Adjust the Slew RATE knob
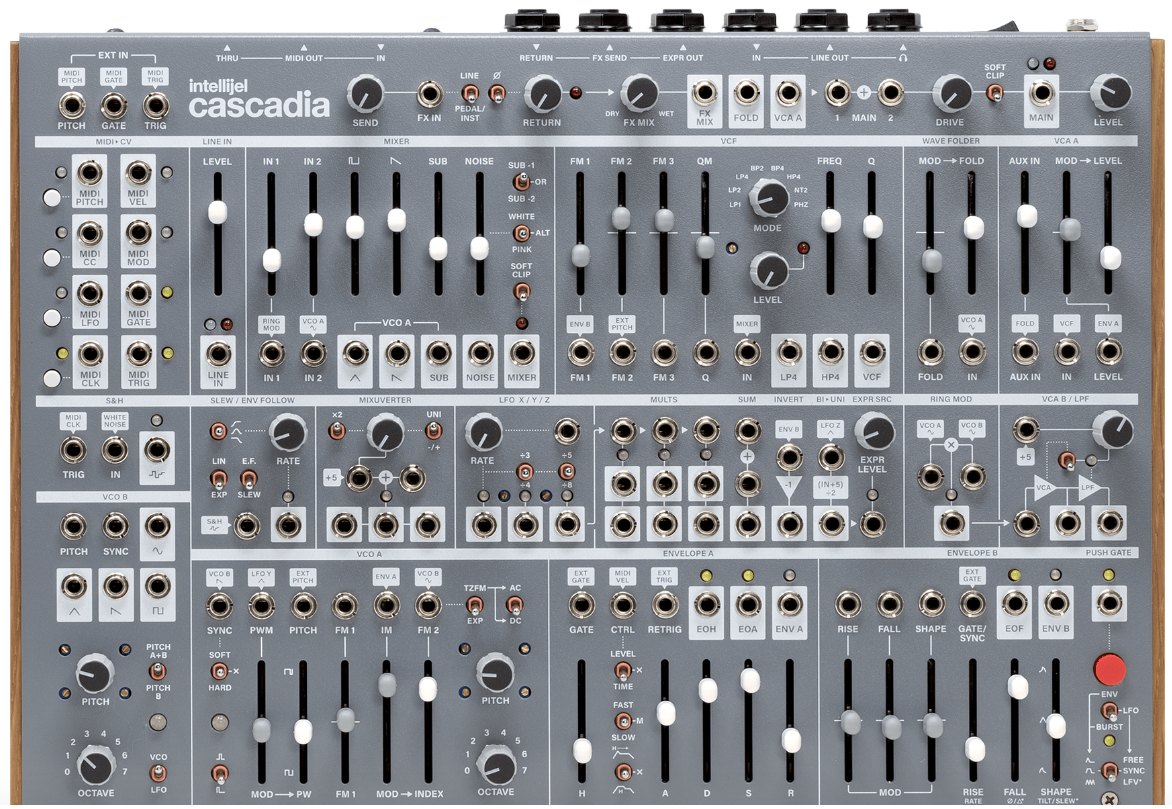 [x=288, y=433]
